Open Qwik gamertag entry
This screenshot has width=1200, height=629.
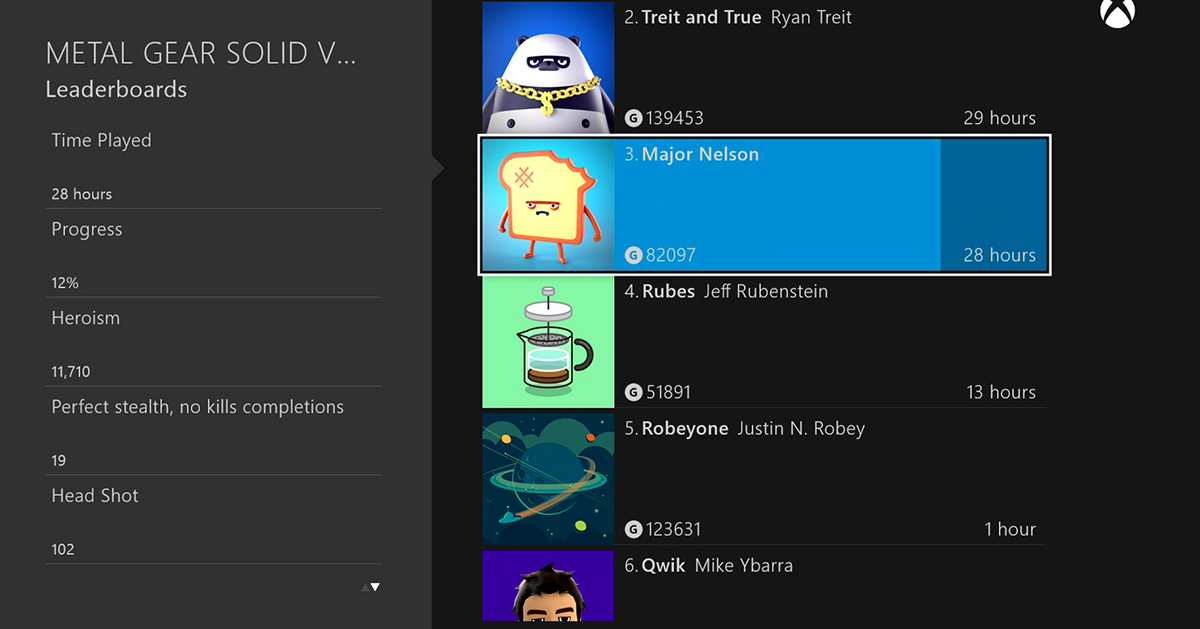663,565
